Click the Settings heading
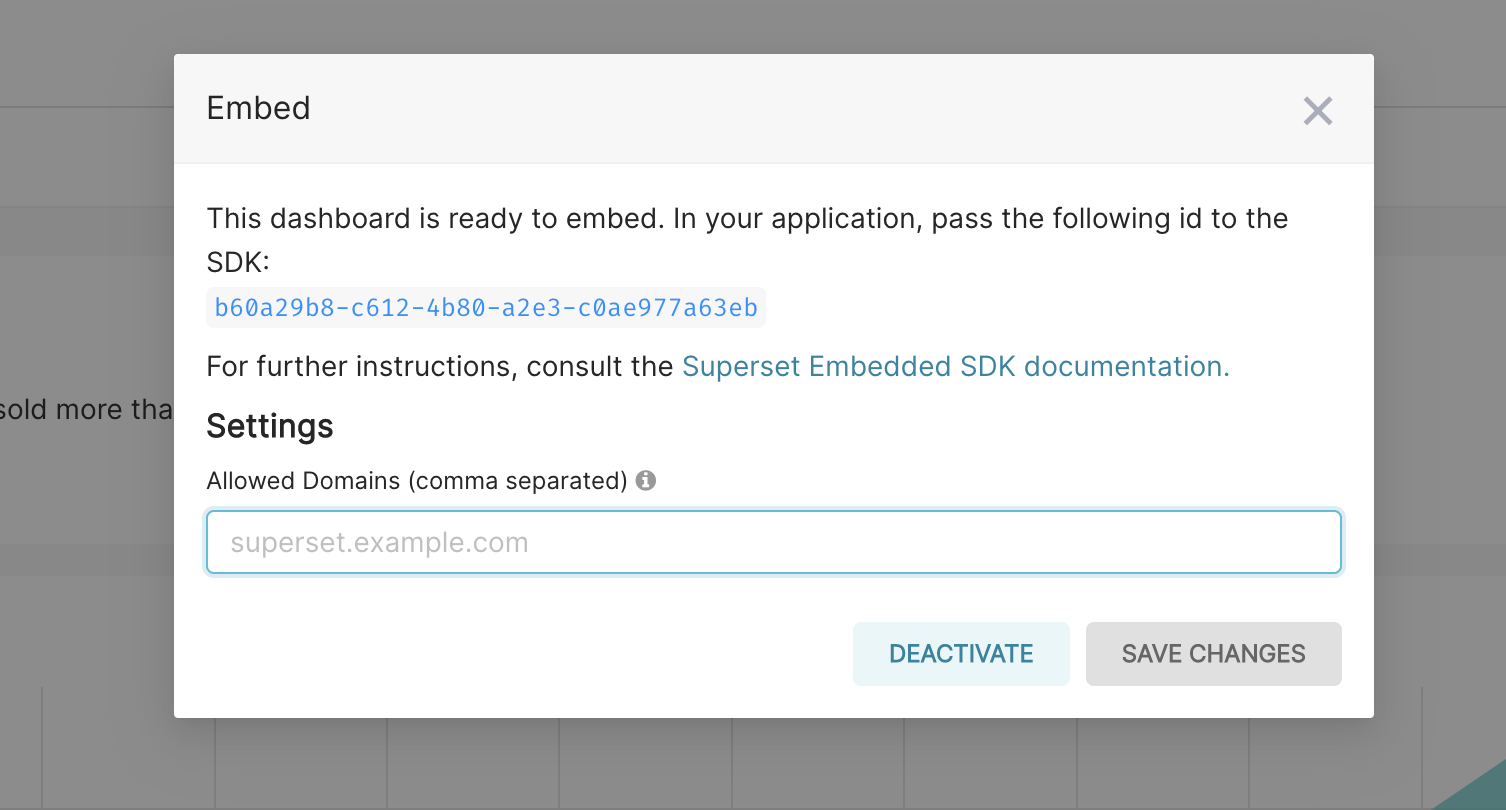 pos(269,425)
